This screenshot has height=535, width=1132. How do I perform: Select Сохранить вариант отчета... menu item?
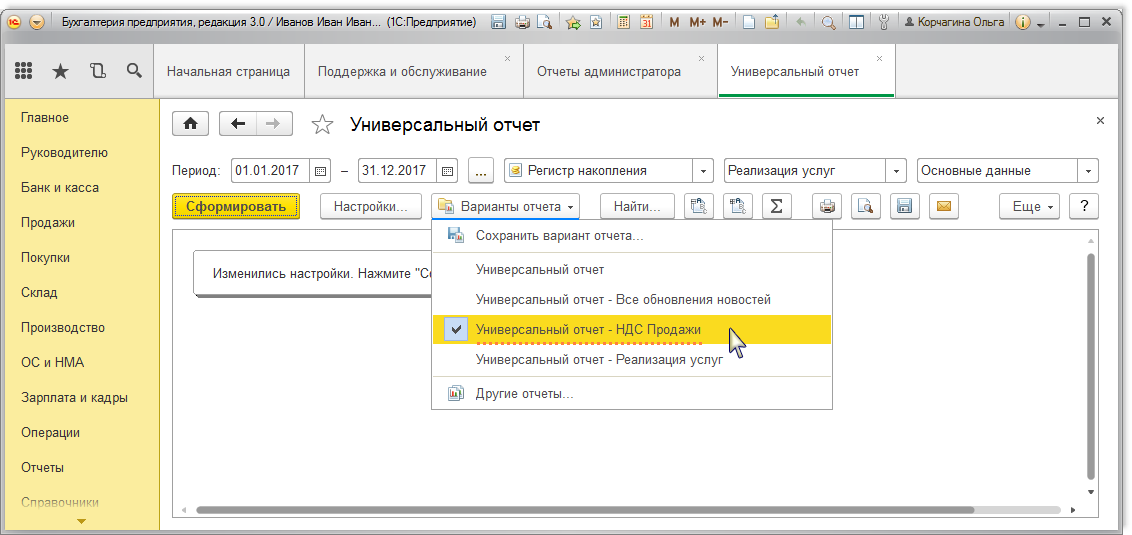[x=632, y=235]
